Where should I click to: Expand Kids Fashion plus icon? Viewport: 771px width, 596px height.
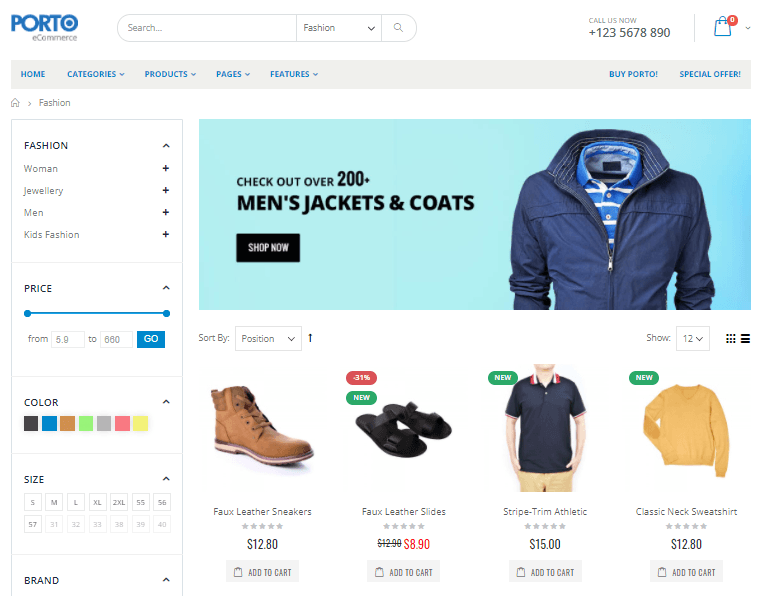pos(166,234)
